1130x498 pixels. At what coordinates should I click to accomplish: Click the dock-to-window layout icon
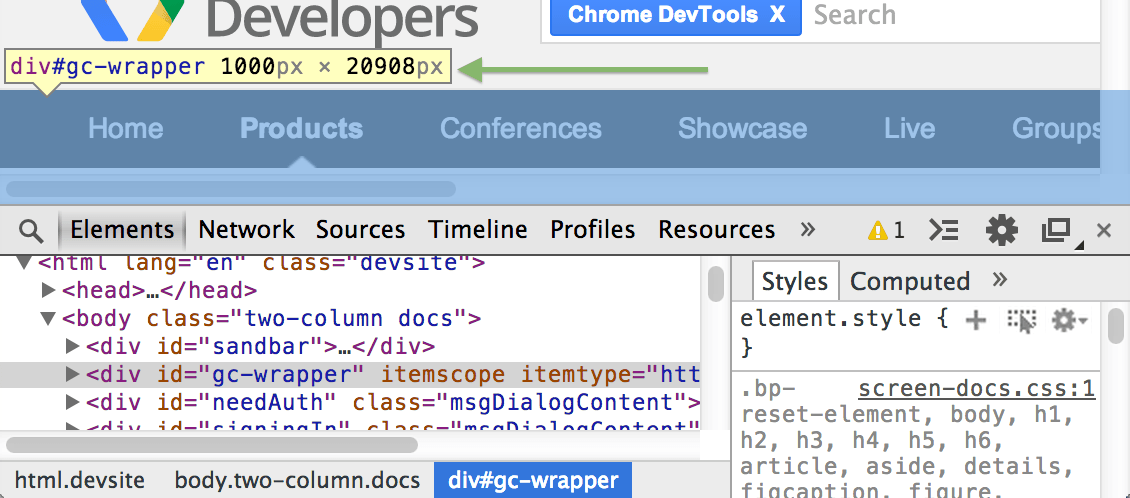(x=1057, y=231)
